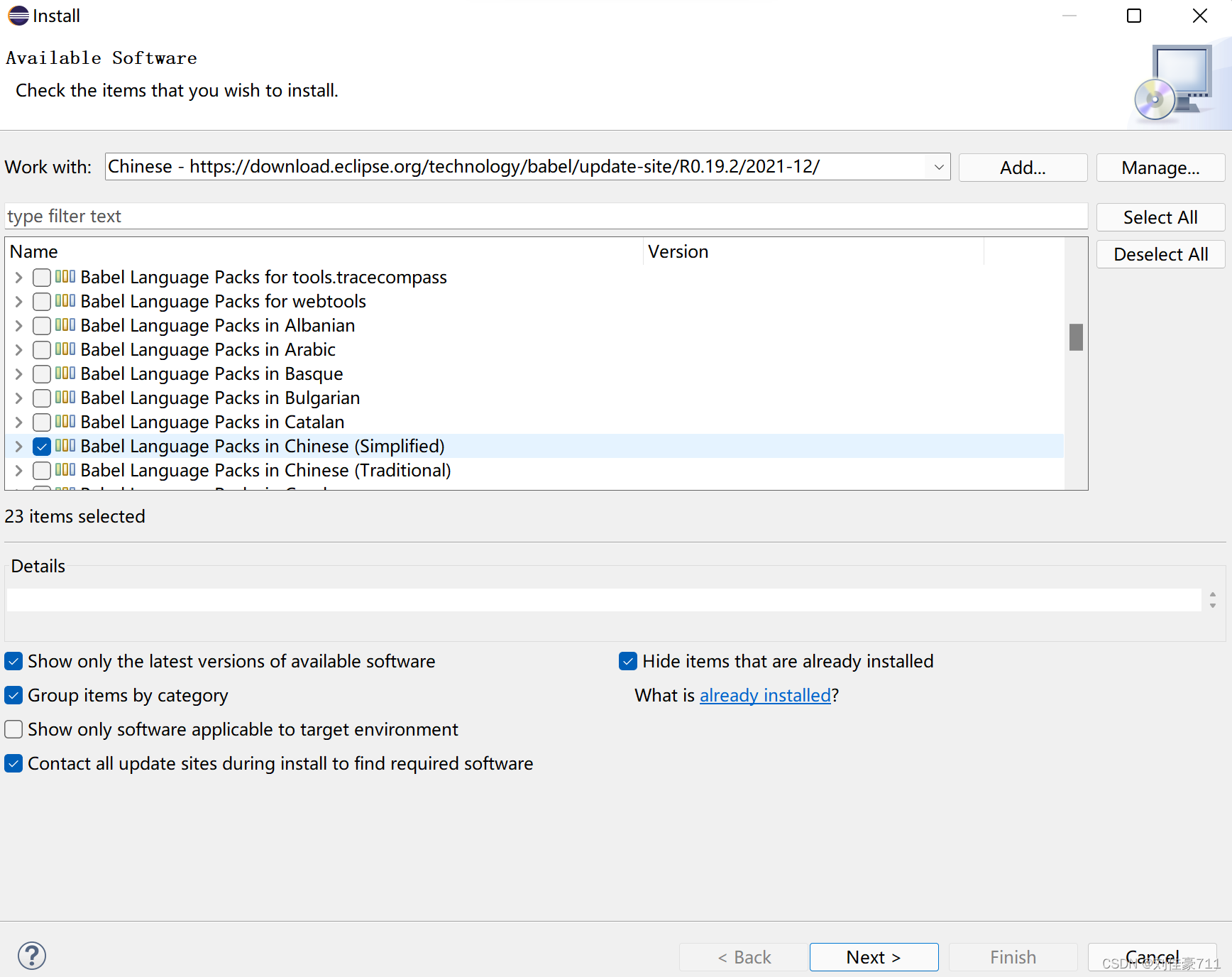Check Babel Language Packs for webtools
Image resolution: width=1232 pixels, height=977 pixels.
click(42, 302)
